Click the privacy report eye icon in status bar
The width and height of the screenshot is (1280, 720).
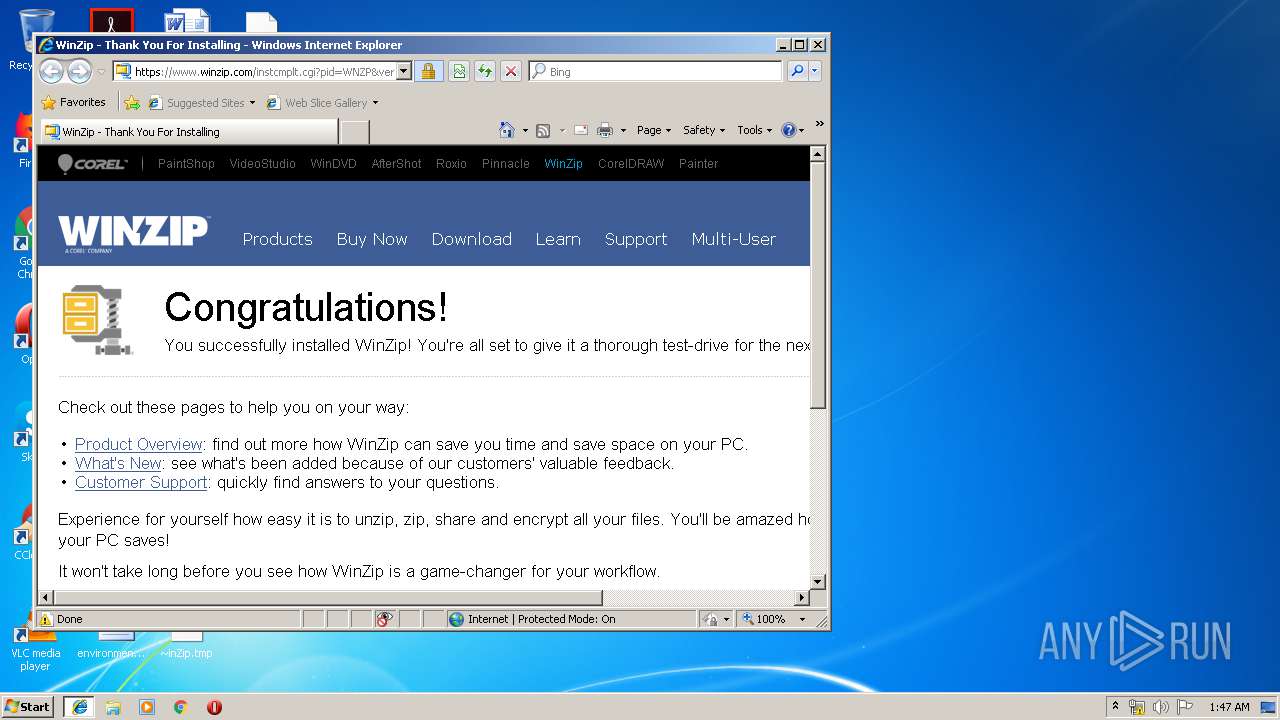pos(385,619)
